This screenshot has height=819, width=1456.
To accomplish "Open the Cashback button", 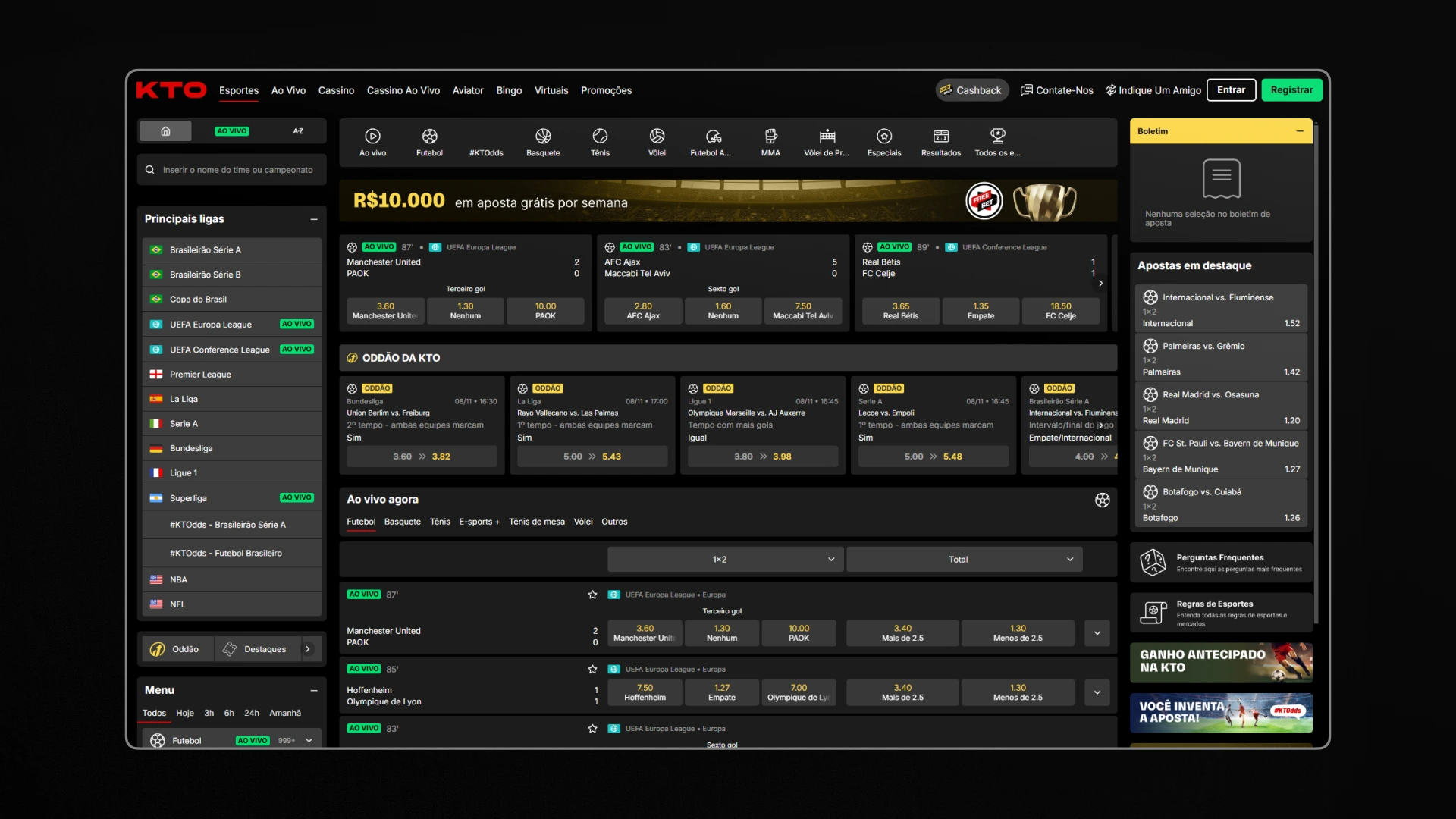I will [x=971, y=90].
